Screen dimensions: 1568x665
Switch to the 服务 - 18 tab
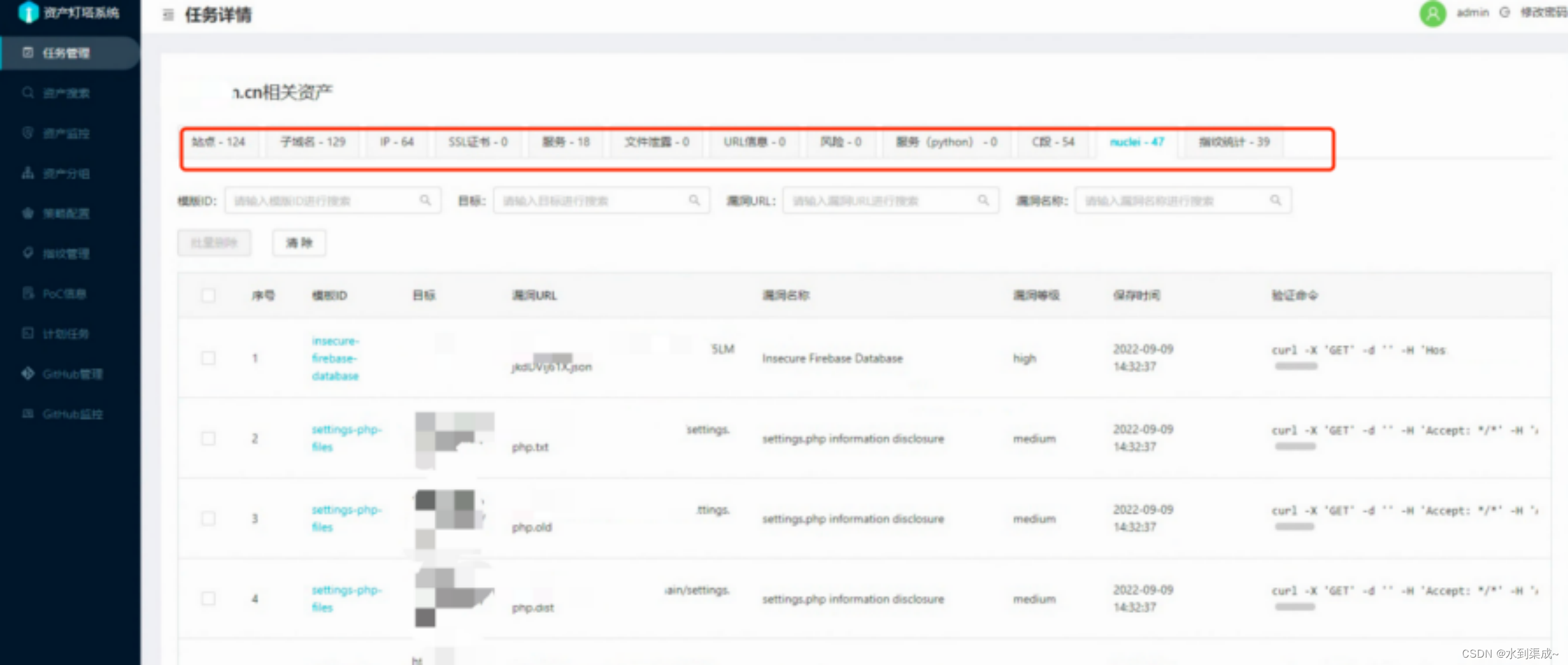[566, 142]
